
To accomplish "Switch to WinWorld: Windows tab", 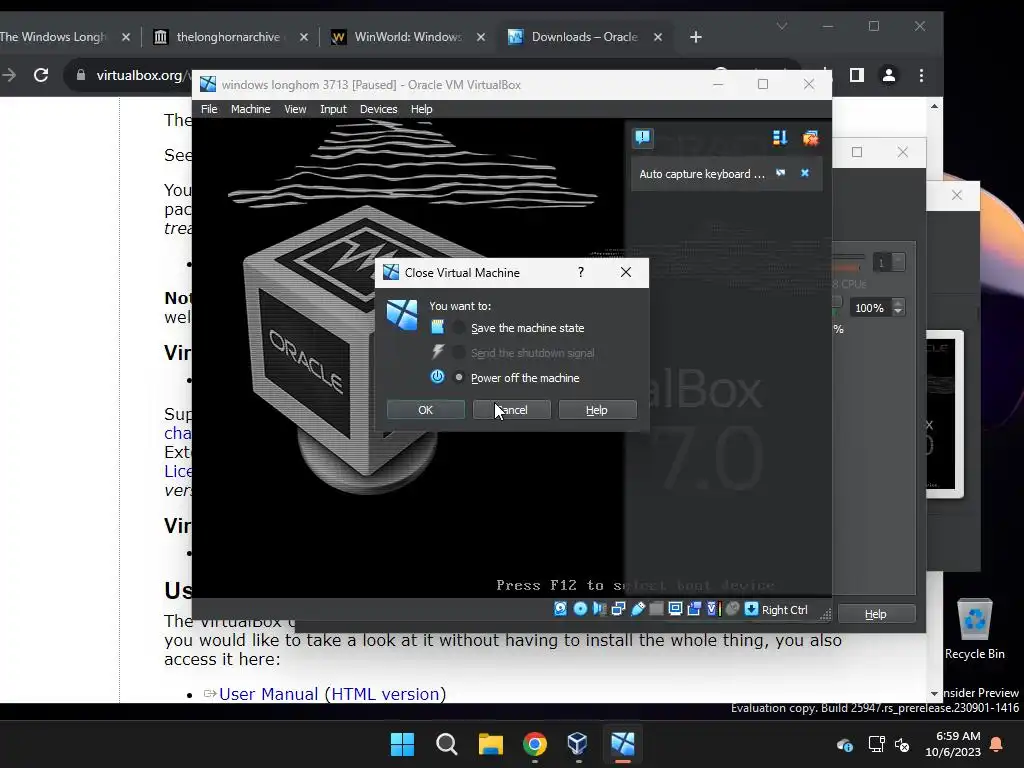I will click(x=408, y=37).
